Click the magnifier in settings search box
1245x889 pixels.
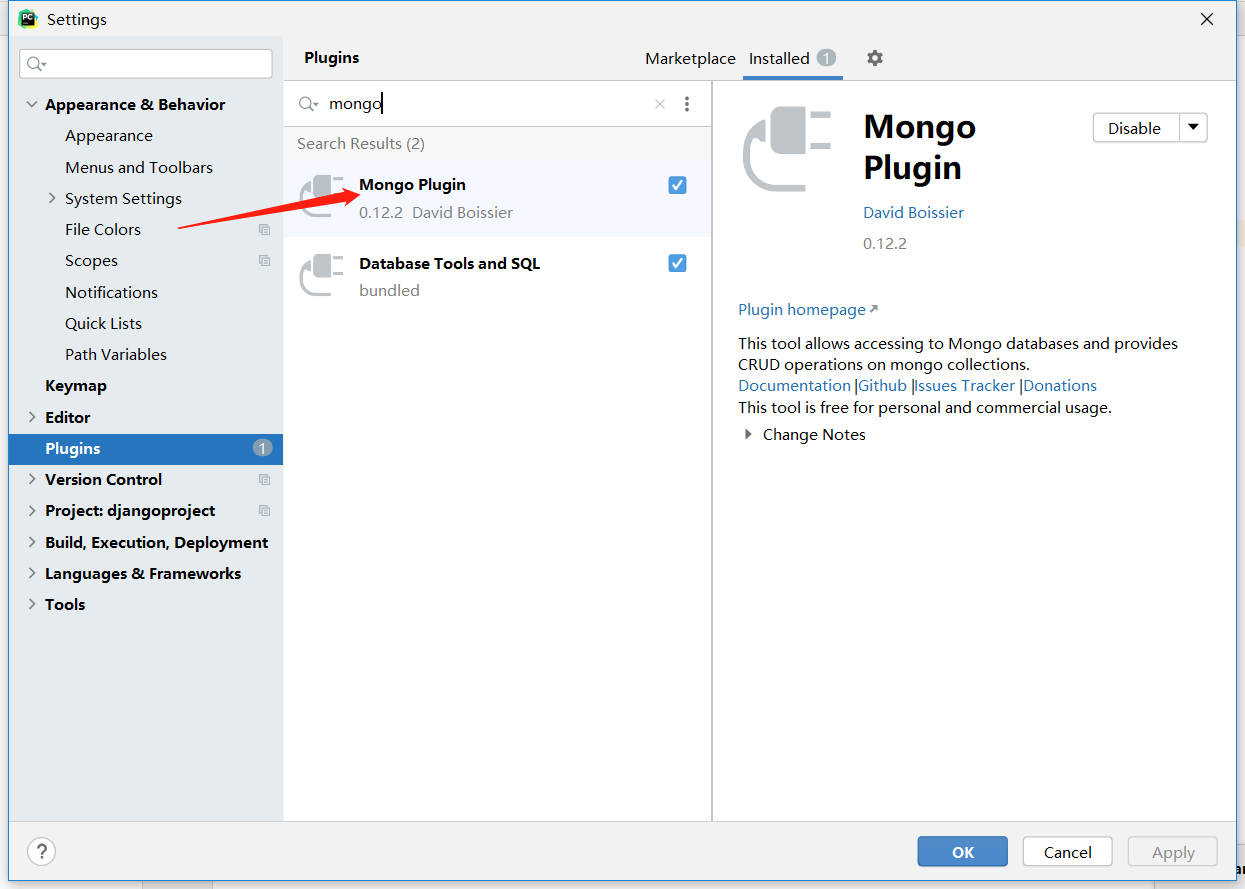(x=36, y=64)
